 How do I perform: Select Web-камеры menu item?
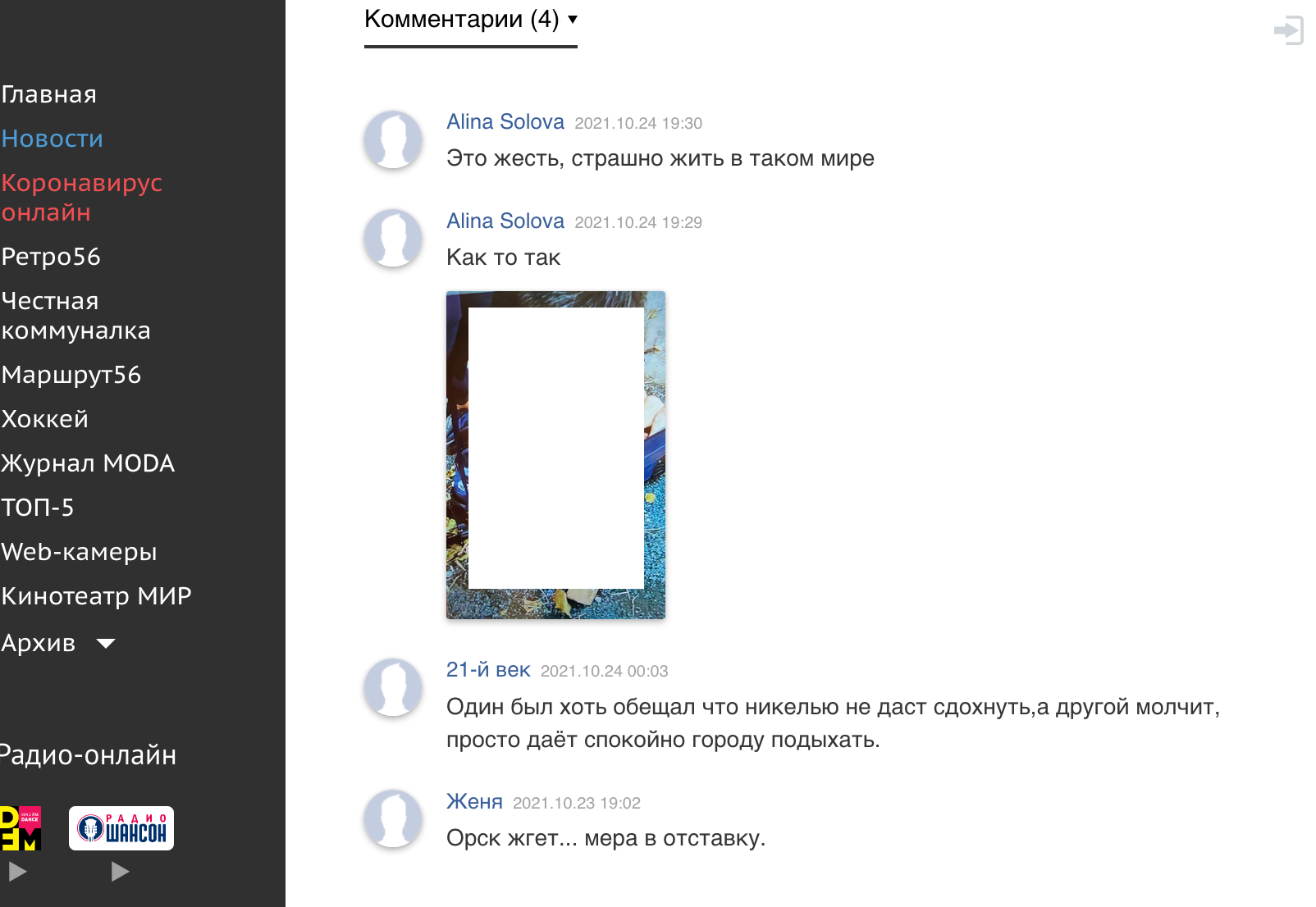[x=79, y=552]
